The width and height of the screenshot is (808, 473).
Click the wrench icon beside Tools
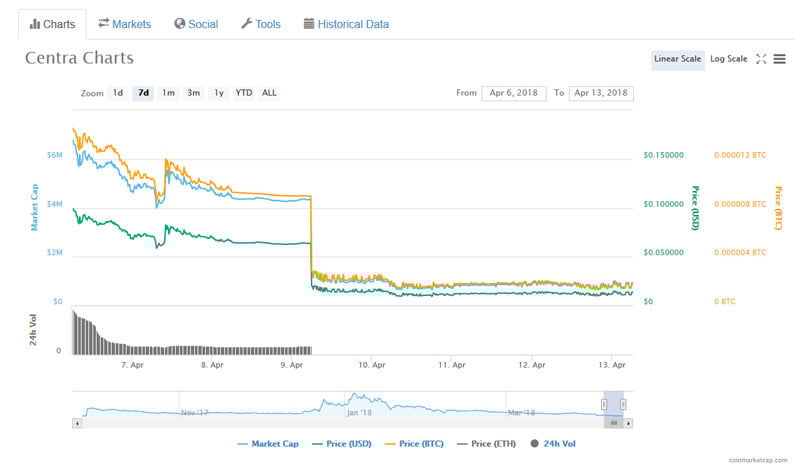coord(246,24)
